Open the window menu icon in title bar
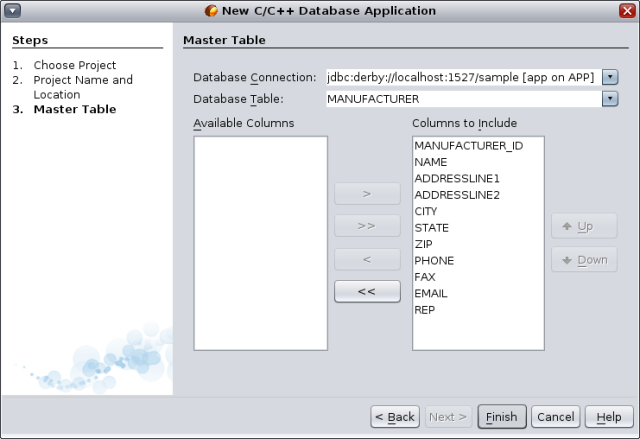 pyautogui.click(x=13, y=11)
